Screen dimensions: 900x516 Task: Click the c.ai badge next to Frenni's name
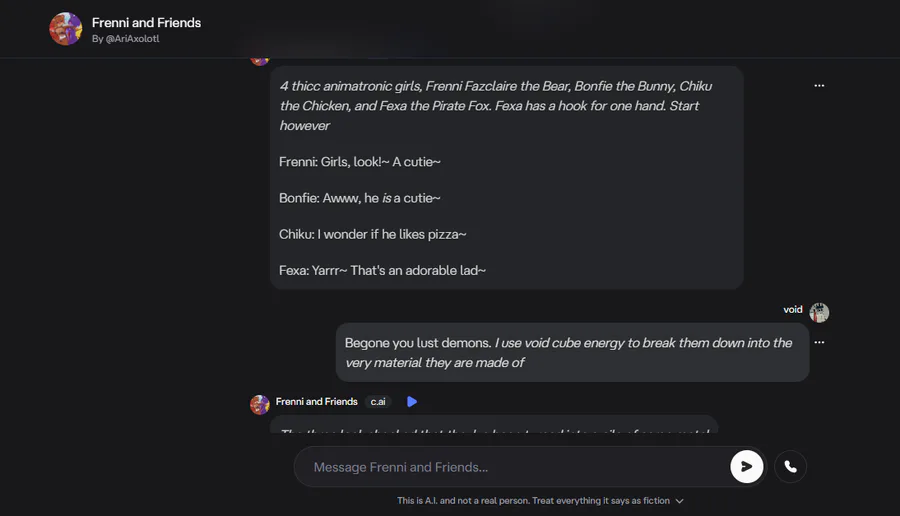click(x=378, y=402)
